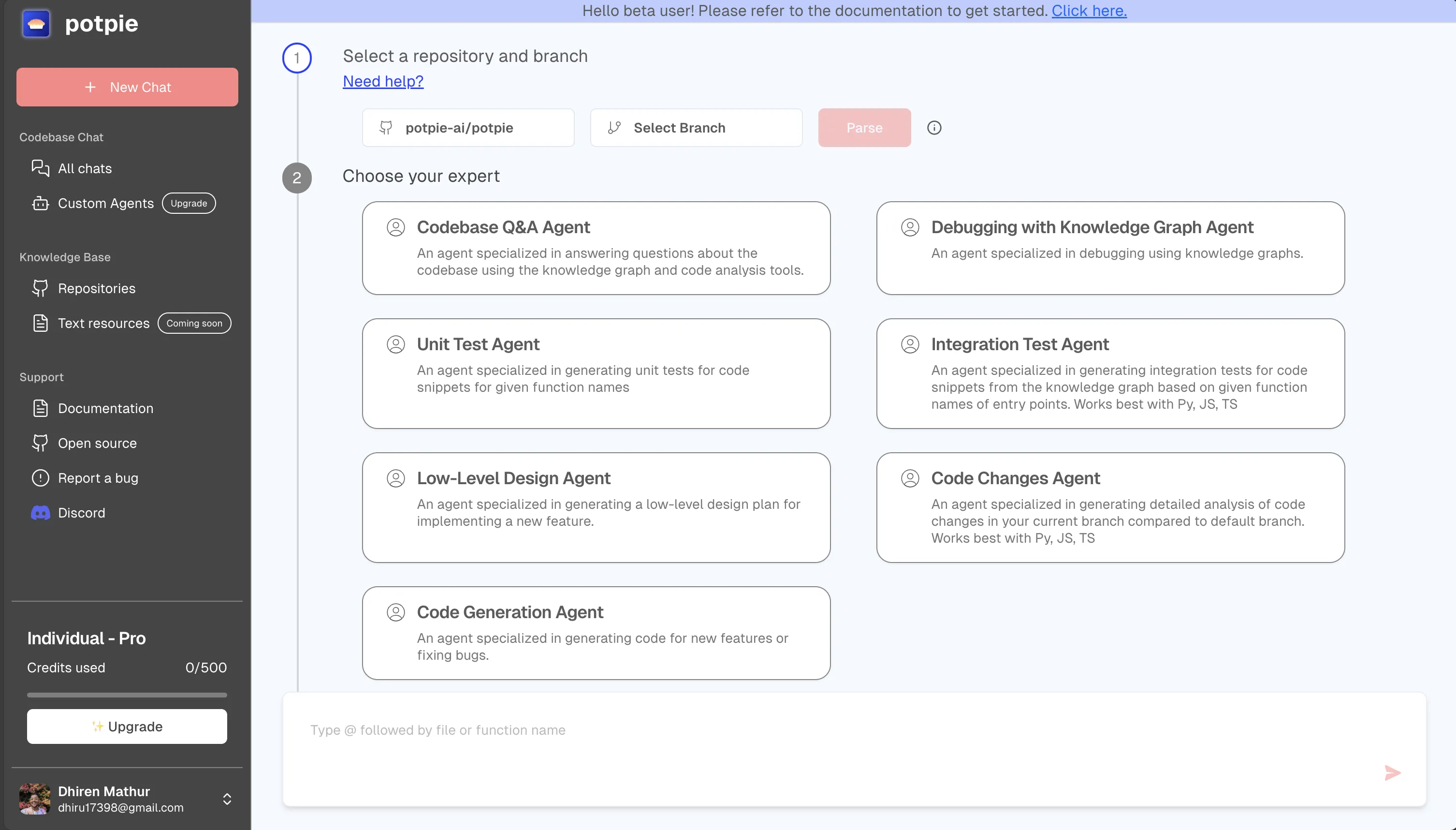Click the Need help? link
Viewport: 1456px width, 830px height.
click(x=383, y=81)
